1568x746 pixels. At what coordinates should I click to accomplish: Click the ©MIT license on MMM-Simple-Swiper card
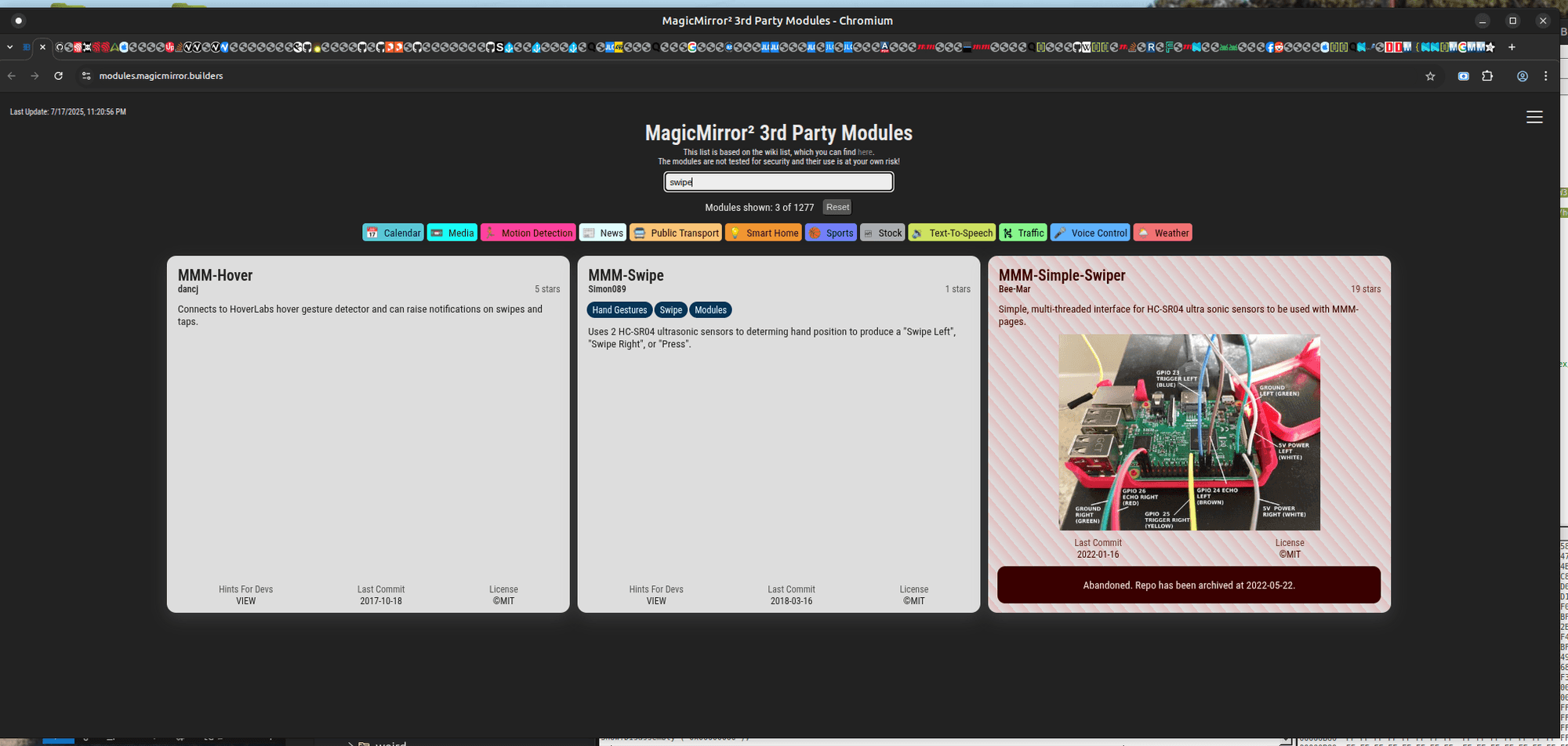coord(1290,554)
